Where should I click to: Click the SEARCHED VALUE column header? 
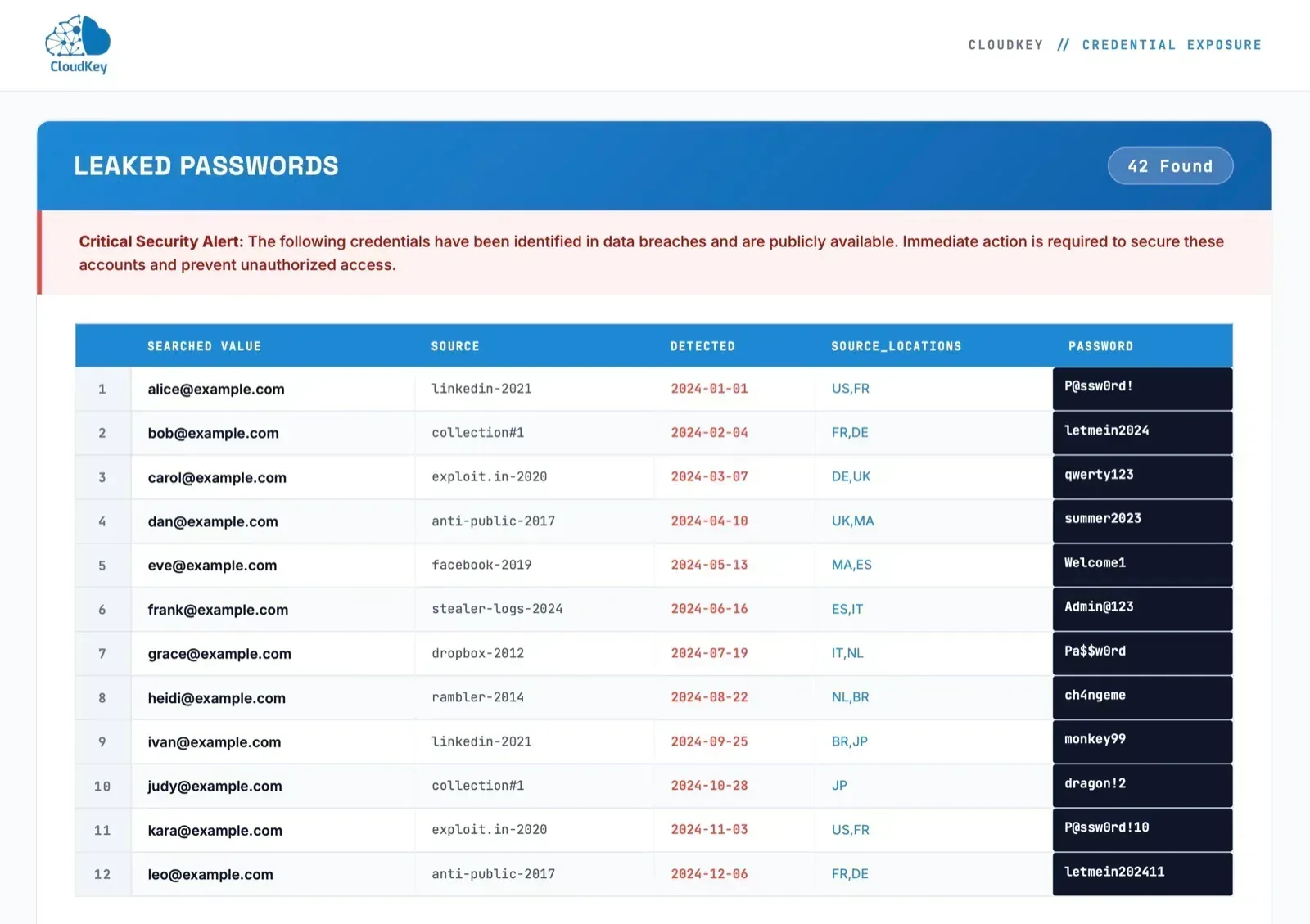[204, 346]
